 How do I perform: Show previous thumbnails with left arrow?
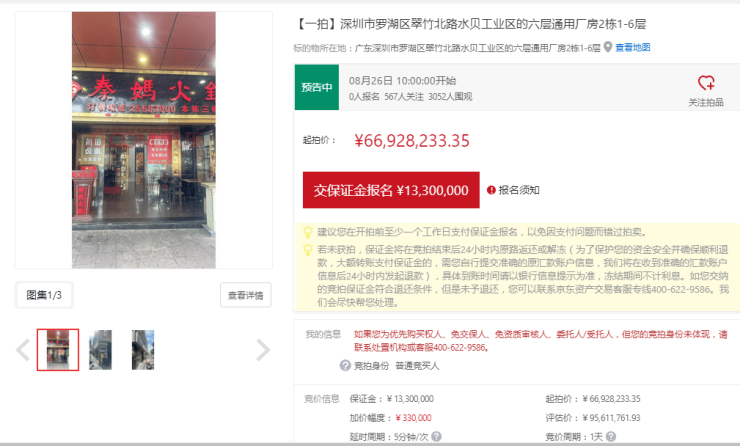click(23, 350)
